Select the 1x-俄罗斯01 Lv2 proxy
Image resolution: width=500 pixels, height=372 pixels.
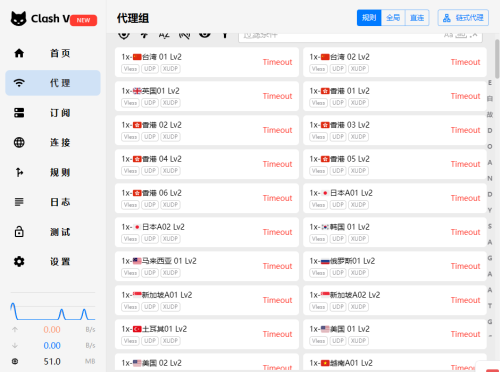pos(395,266)
